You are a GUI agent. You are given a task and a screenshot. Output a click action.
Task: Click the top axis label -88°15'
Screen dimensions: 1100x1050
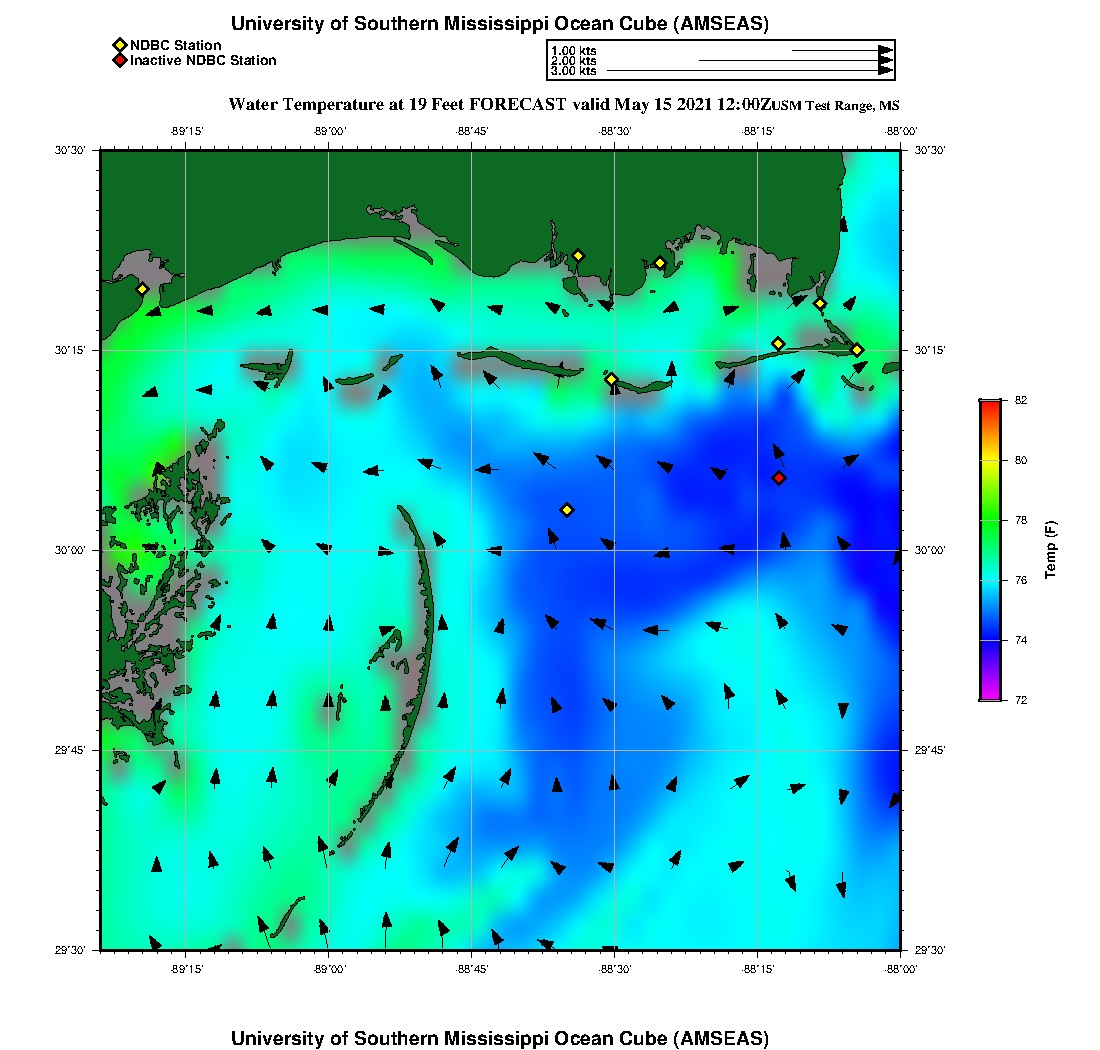tap(758, 131)
